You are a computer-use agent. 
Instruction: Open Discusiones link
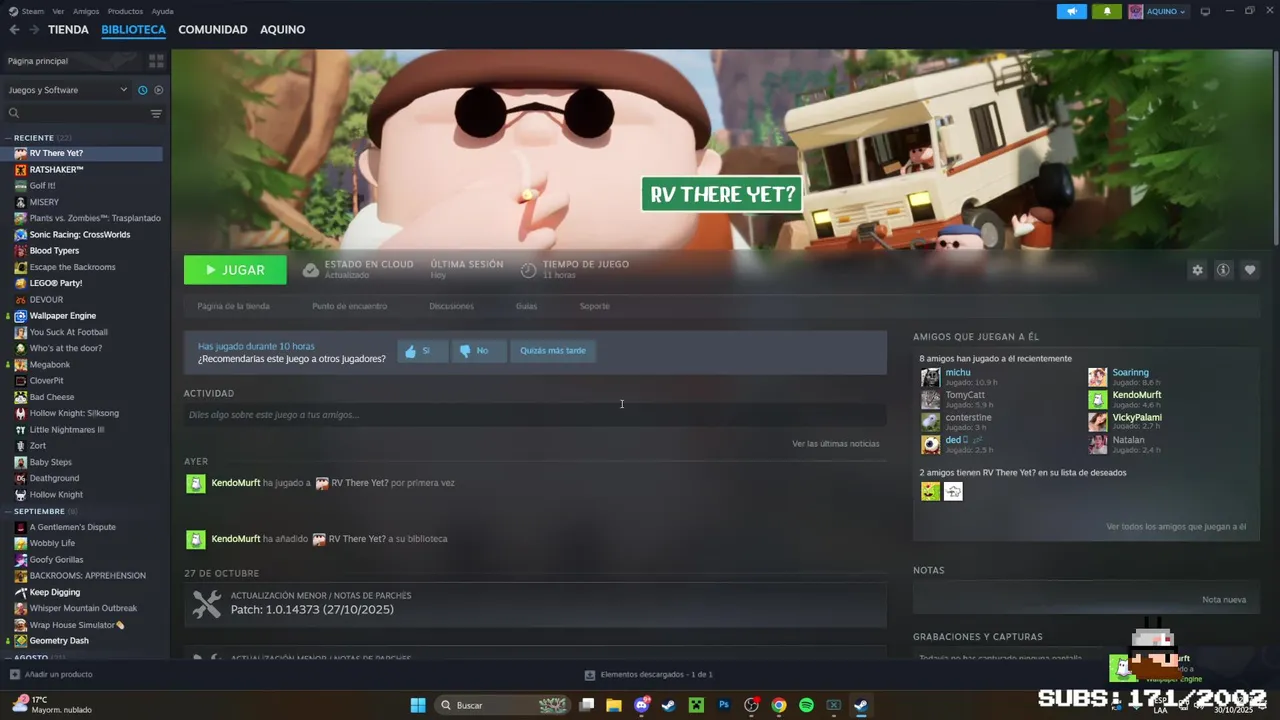pos(451,306)
